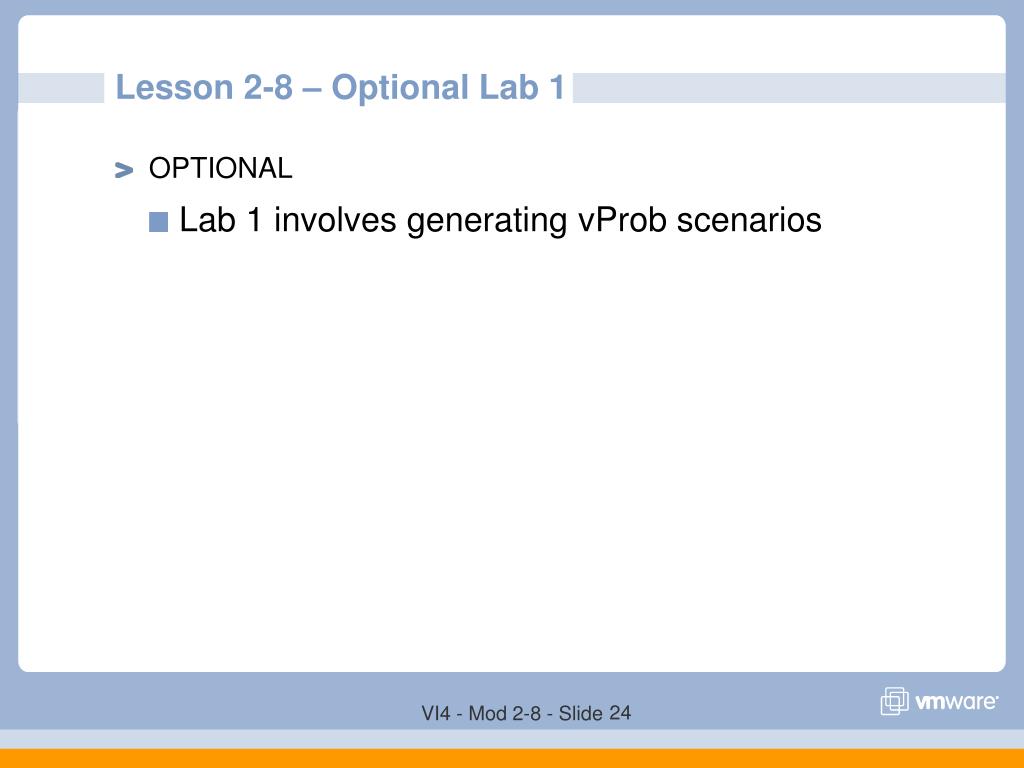Viewport: 1024px width, 768px height.
Task: Select the slide title Lesson 2-8 Optional Lab 1
Action: coord(340,88)
